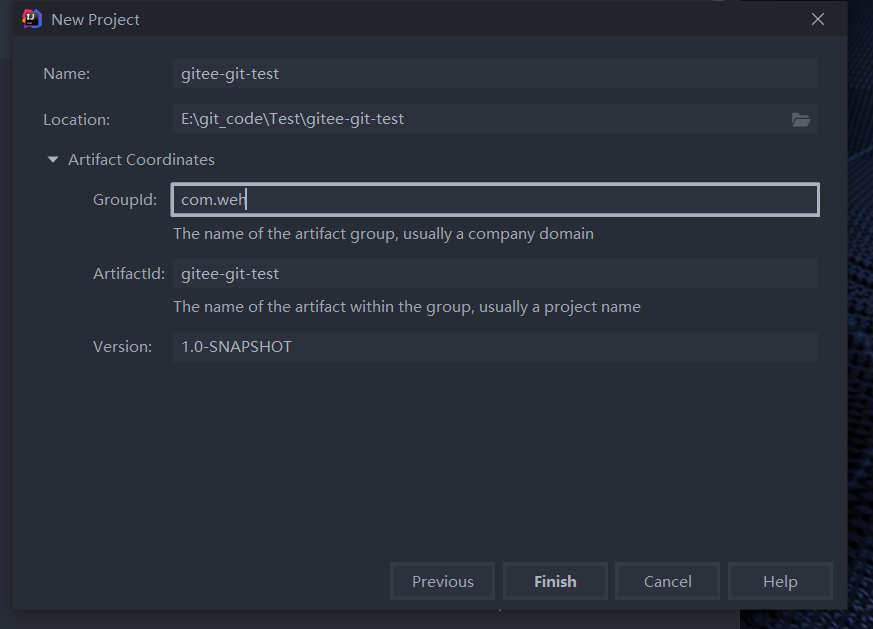873x629 pixels.
Task: Click the Version label
Action: (122, 346)
